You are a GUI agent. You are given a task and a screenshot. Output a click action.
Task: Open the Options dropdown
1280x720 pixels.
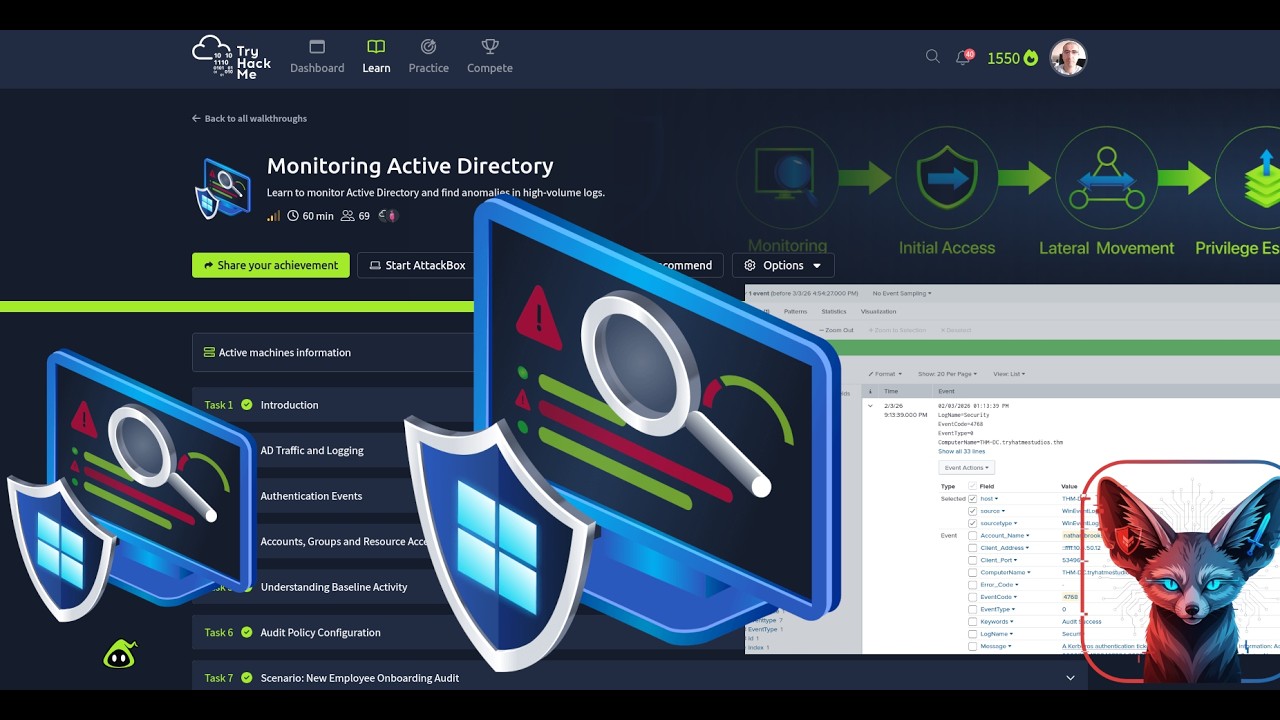tap(783, 265)
